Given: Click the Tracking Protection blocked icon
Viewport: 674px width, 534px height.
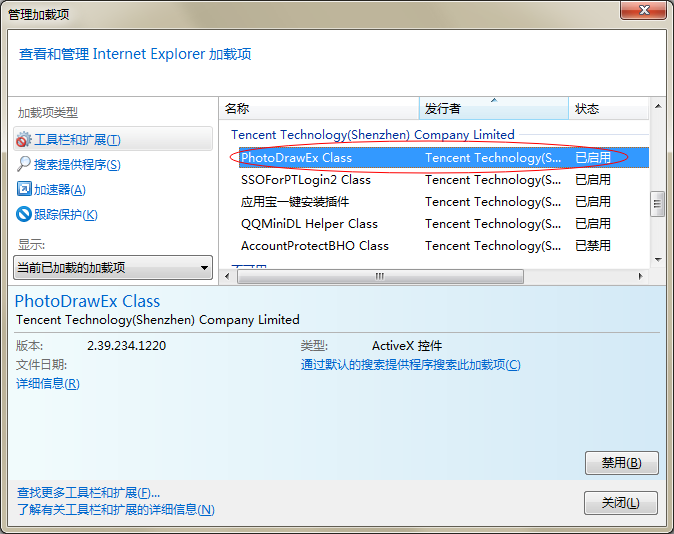Looking at the screenshot, I should pyautogui.click(x=24, y=214).
